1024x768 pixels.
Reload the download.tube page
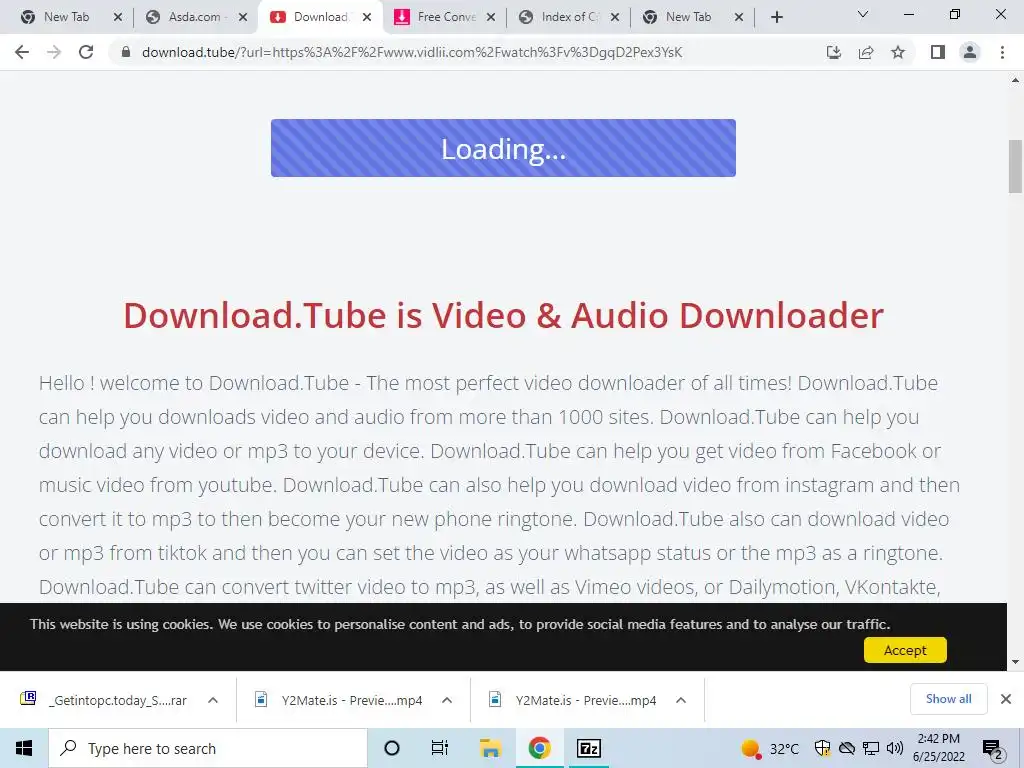pyautogui.click(x=86, y=52)
